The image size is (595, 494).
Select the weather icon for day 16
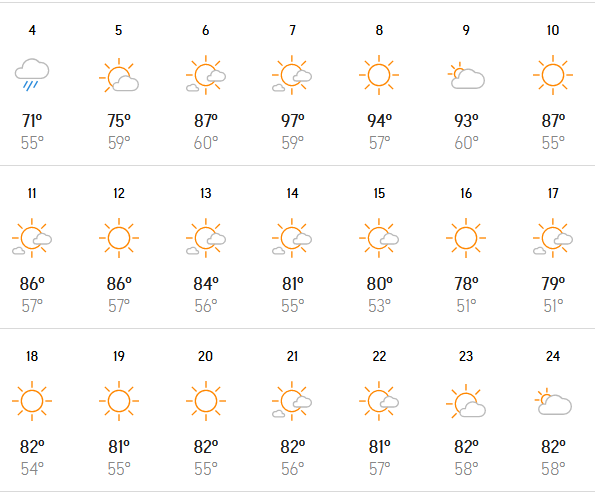(x=466, y=238)
